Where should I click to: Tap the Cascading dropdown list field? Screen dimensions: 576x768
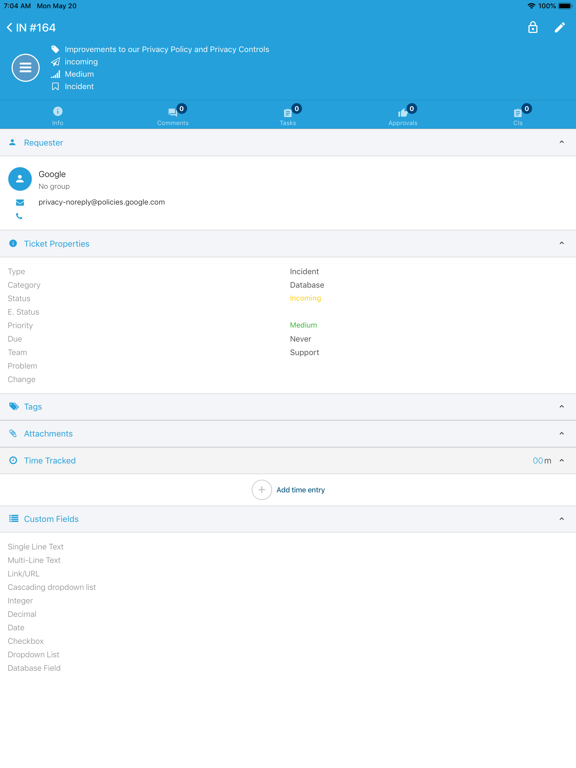52,587
